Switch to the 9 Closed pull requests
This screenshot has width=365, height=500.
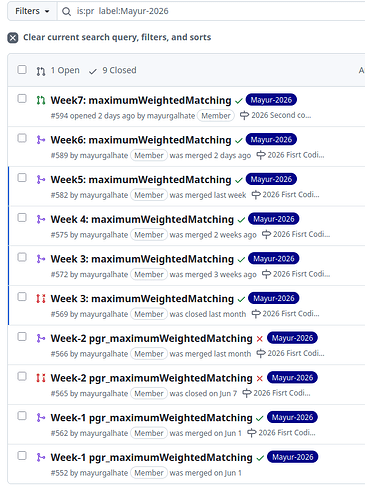point(113,70)
